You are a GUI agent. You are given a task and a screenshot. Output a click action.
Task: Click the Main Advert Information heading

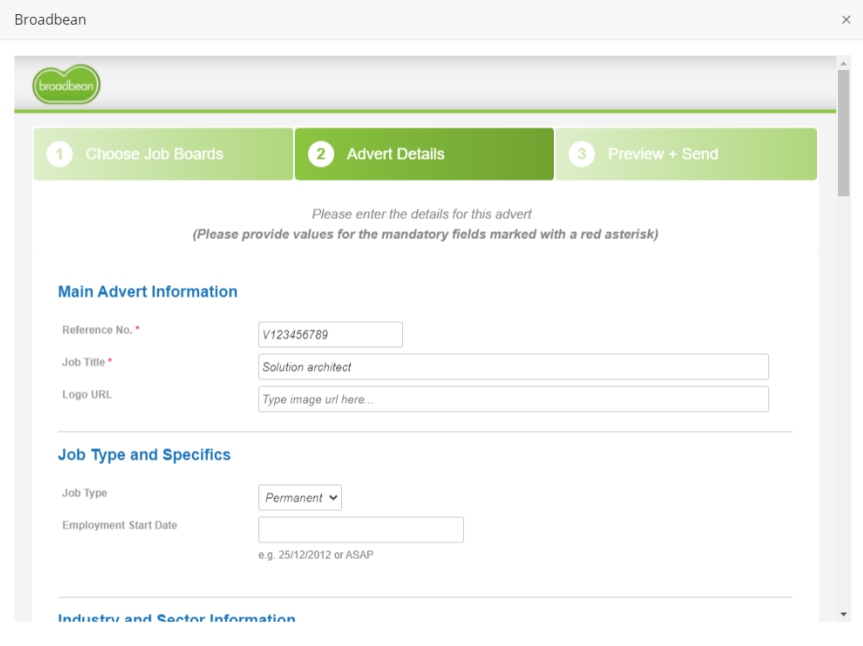pos(148,292)
